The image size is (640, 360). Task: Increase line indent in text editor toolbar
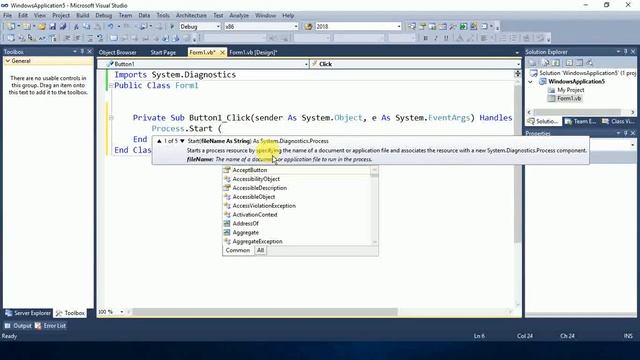(x=77, y=38)
